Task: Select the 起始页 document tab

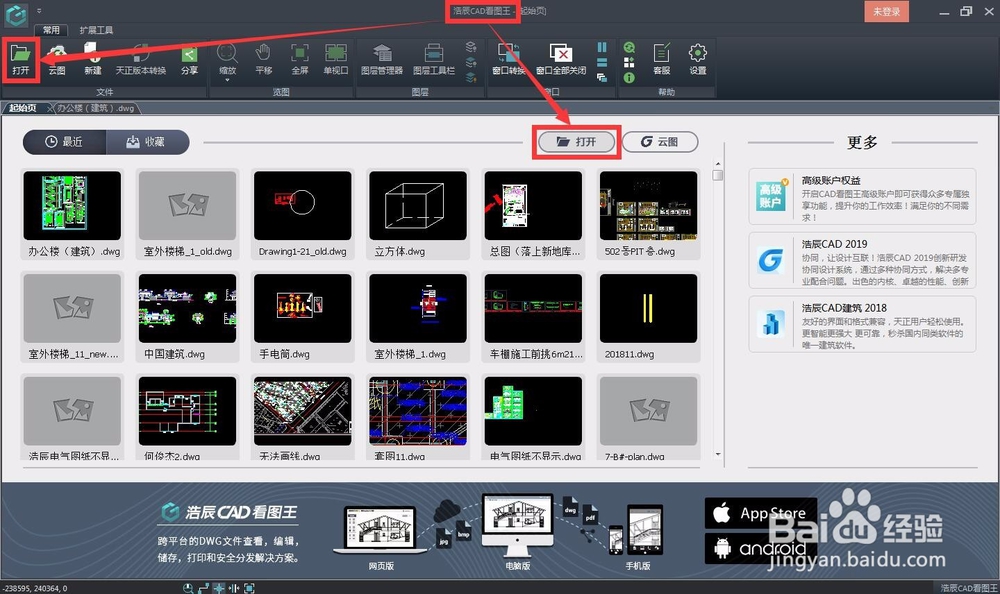Action: [24, 108]
